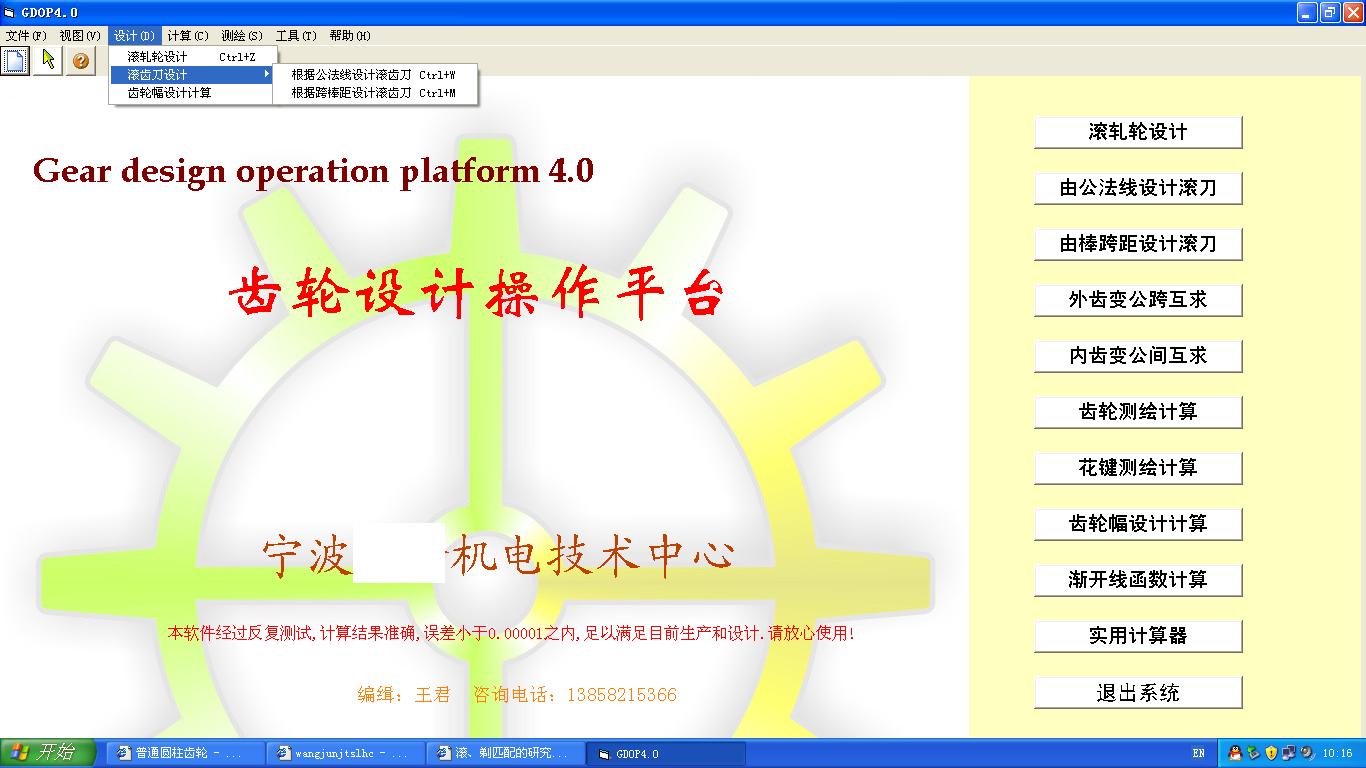The height and width of the screenshot is (768, 1366).
Task: Restore down the GDOP4.0 window
Action: (1331, 12)
